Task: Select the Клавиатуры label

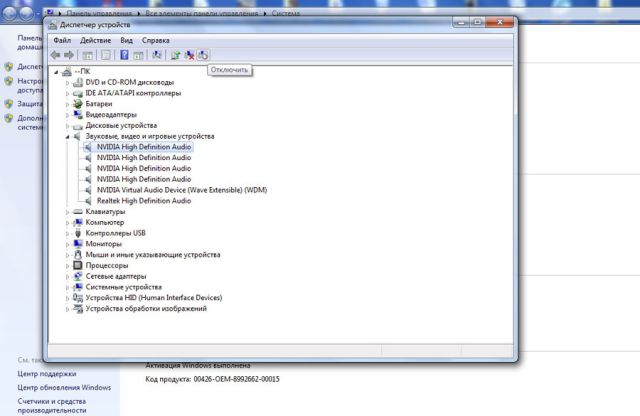Action: pyautogui.click(x=105, y=211)
